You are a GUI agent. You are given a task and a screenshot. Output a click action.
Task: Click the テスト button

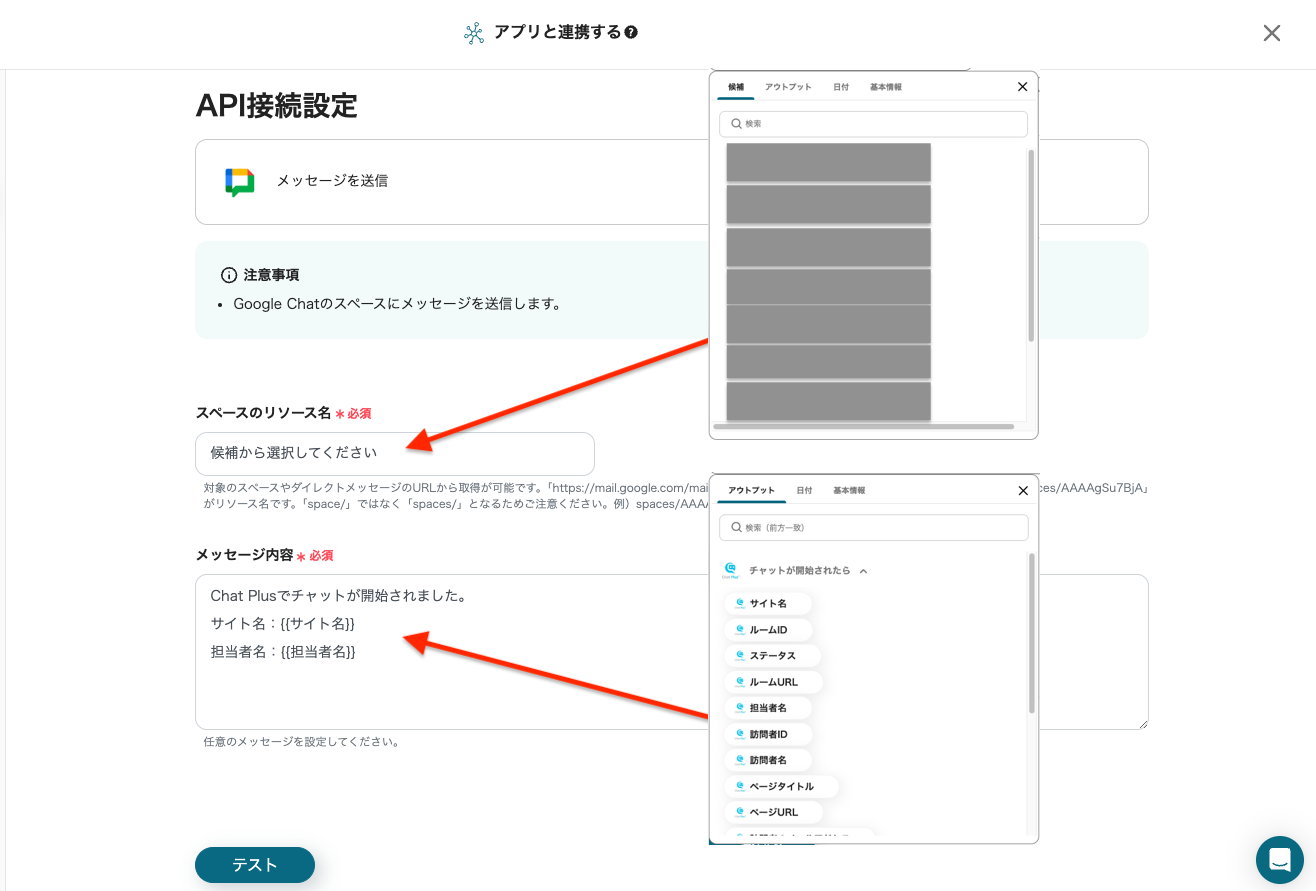[x=255, y=865]
